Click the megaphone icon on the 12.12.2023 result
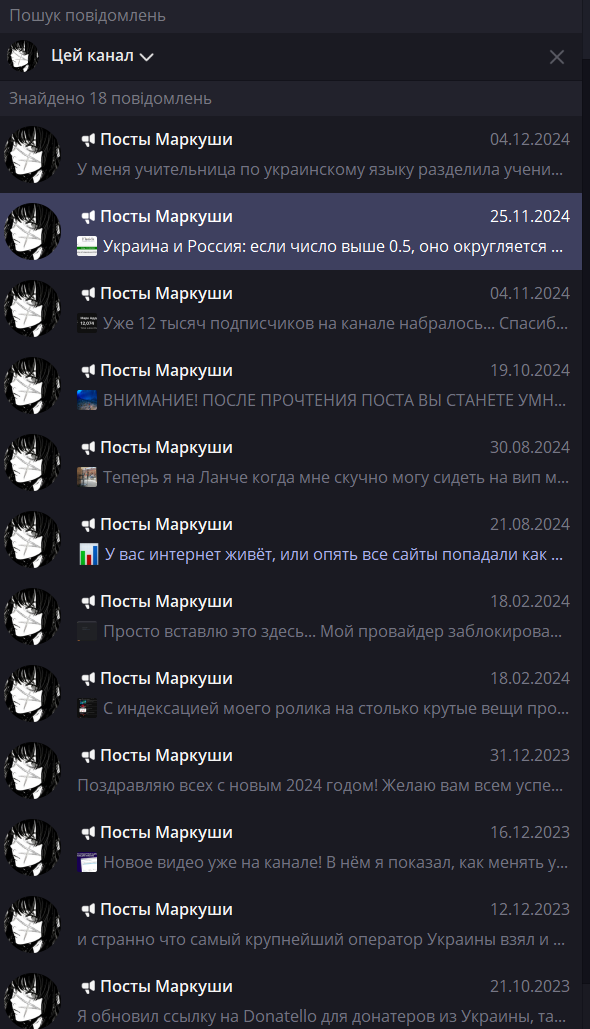The image size is (590, 1029). tap(88, 910)
